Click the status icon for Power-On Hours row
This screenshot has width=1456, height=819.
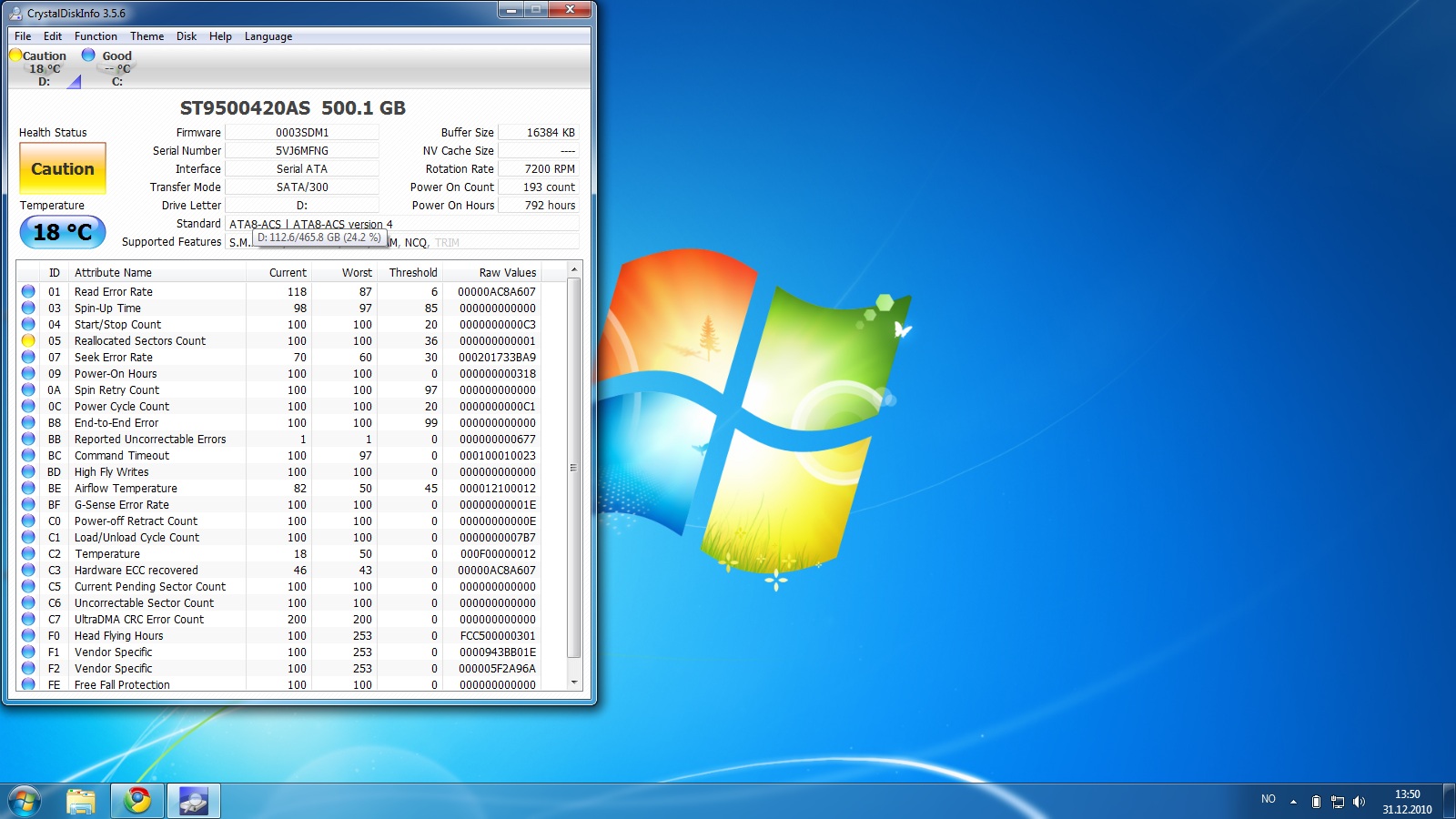28,373
